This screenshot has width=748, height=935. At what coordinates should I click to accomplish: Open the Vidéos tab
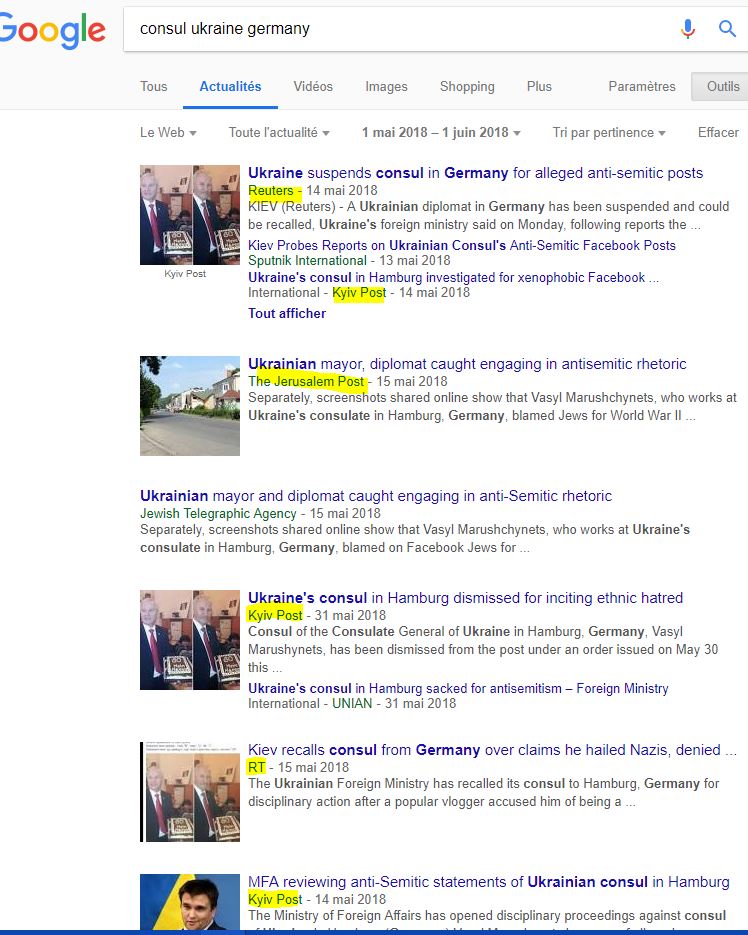tap(313, 86)
